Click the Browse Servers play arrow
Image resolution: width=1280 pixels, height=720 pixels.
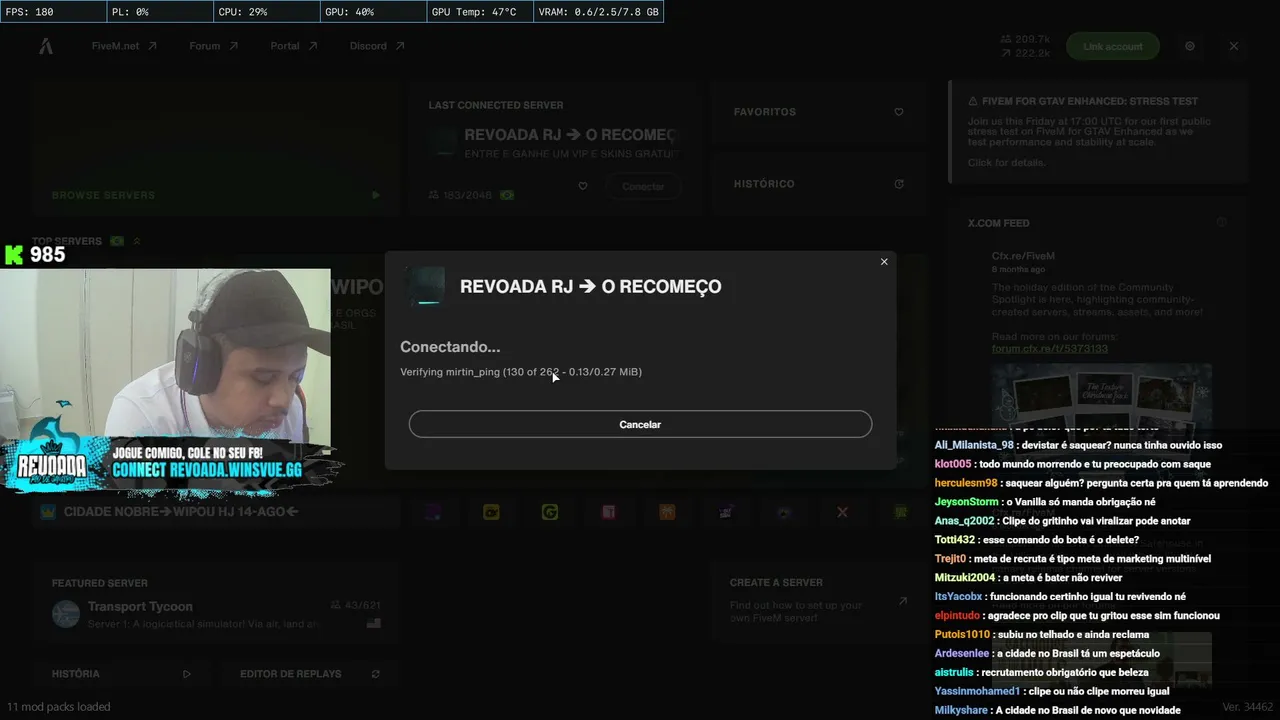point(376,195)
